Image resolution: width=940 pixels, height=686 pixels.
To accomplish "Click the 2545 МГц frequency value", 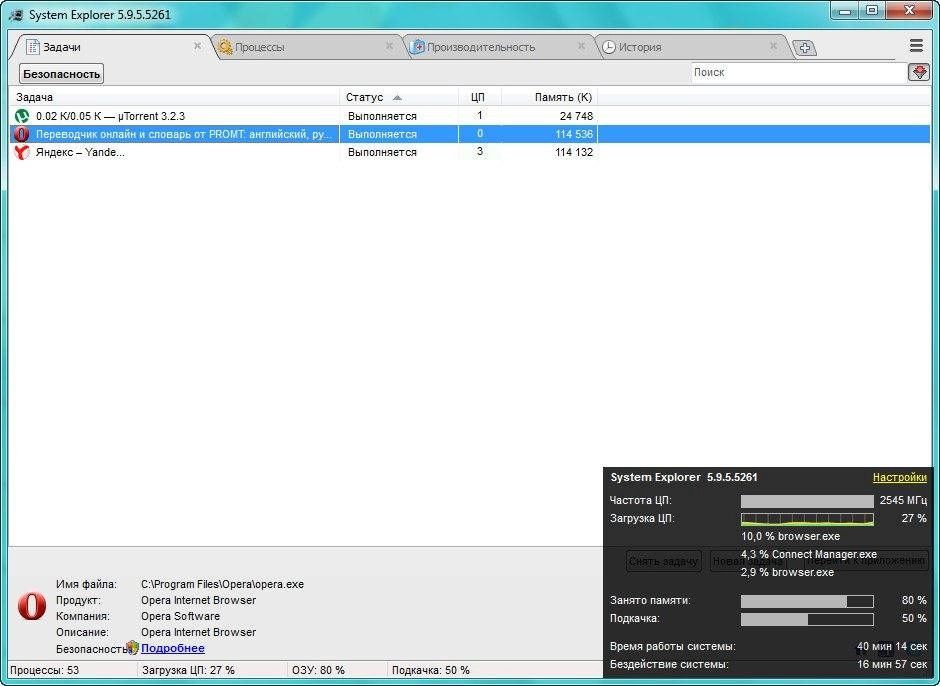I will tap(903, 500).
